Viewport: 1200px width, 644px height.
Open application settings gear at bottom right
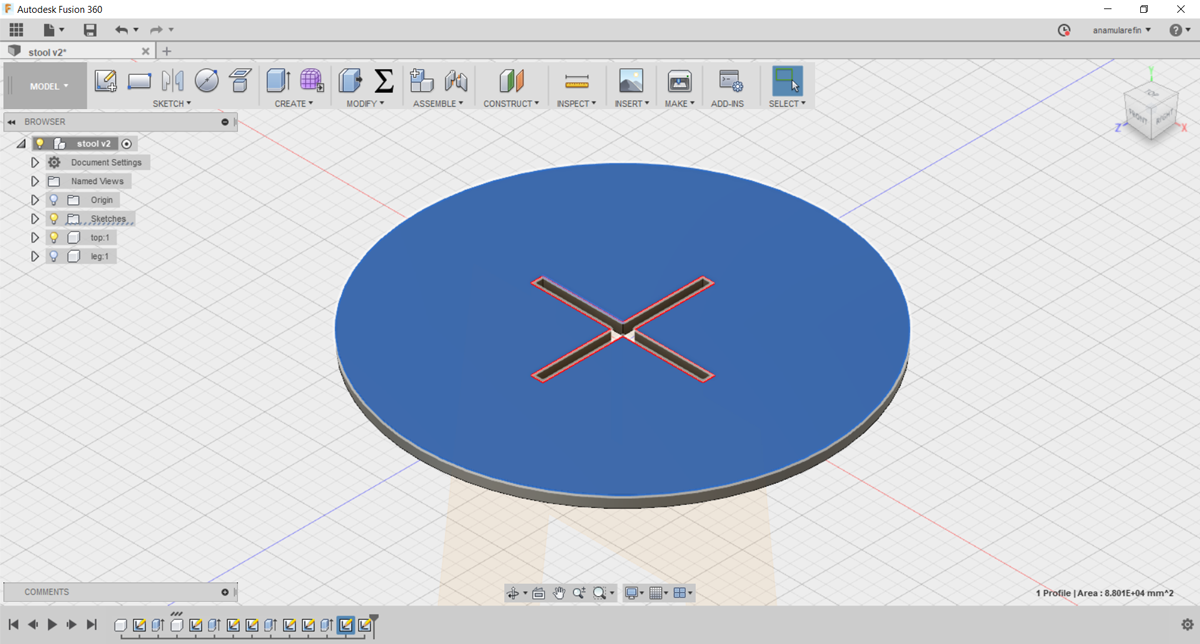(1187, 625)
